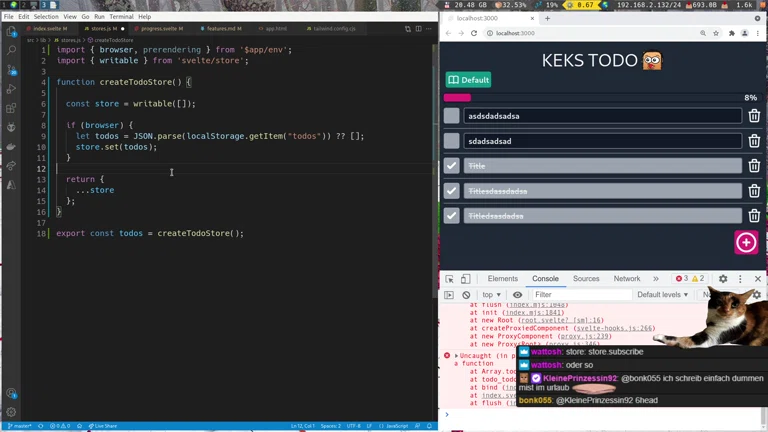This screenshot has width=768, height=432.
Task: Open the Selection menu in VS Code
Action: [x=46, y=17]
